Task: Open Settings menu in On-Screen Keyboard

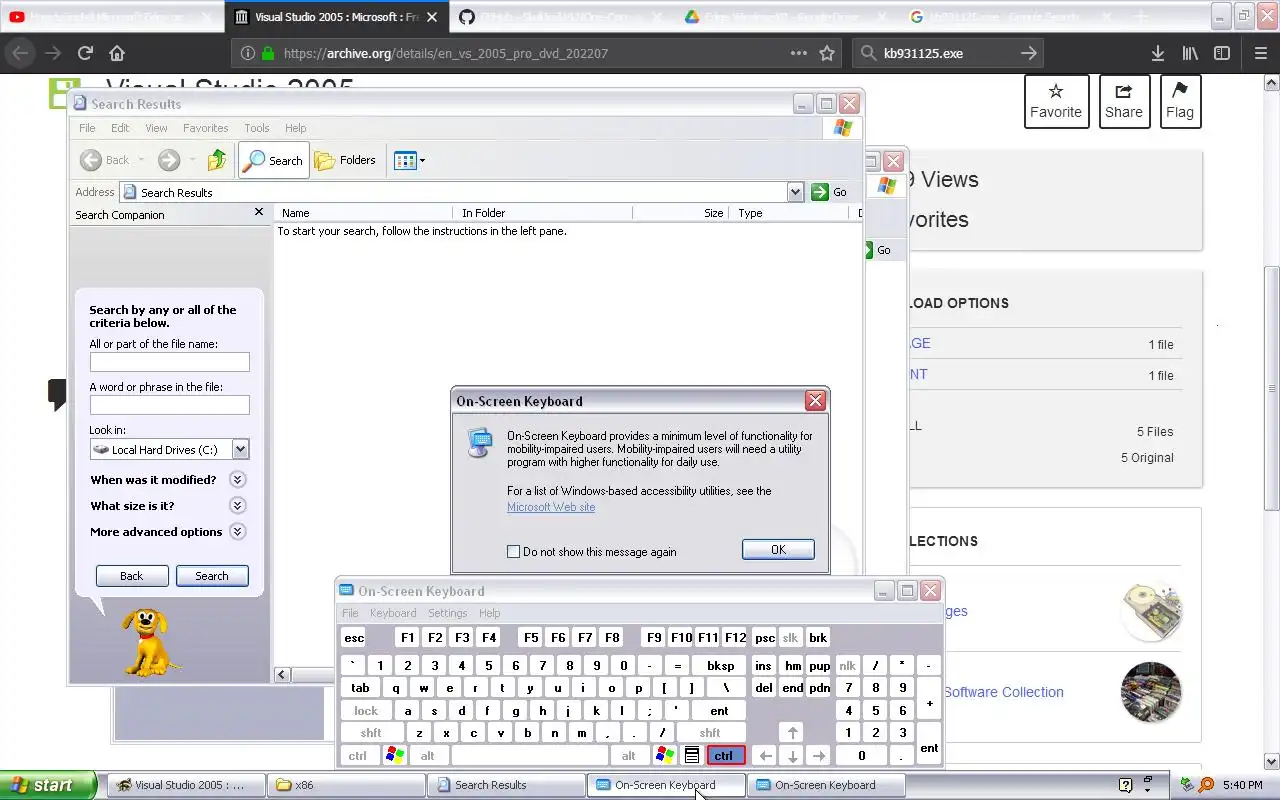Action: pyautogui.click(x=448, y=613)
